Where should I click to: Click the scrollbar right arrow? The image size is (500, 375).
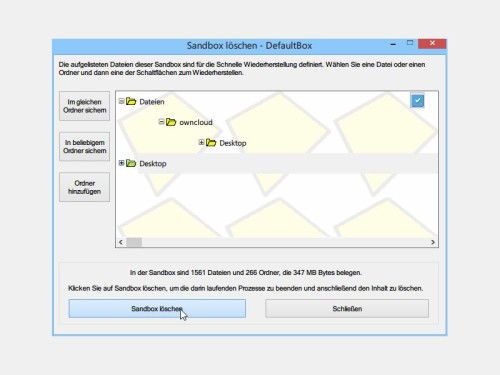tap(433, 242)
